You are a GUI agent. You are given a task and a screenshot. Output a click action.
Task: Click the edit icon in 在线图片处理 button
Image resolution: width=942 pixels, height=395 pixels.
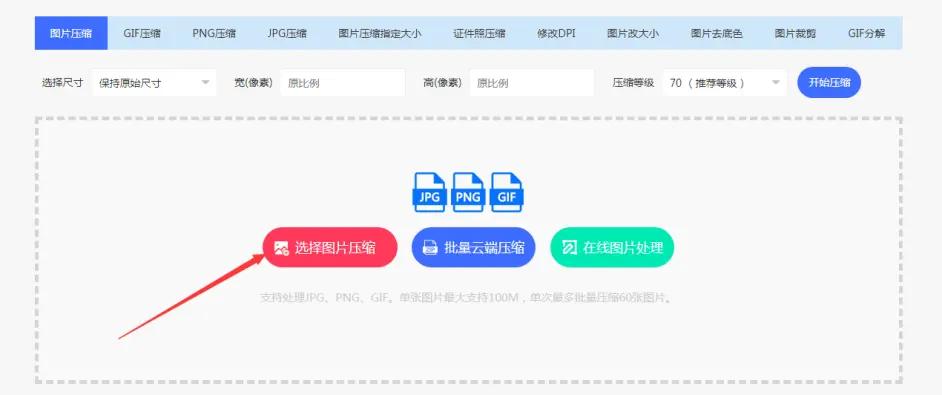pyautogui.click(x=570, y=248)
